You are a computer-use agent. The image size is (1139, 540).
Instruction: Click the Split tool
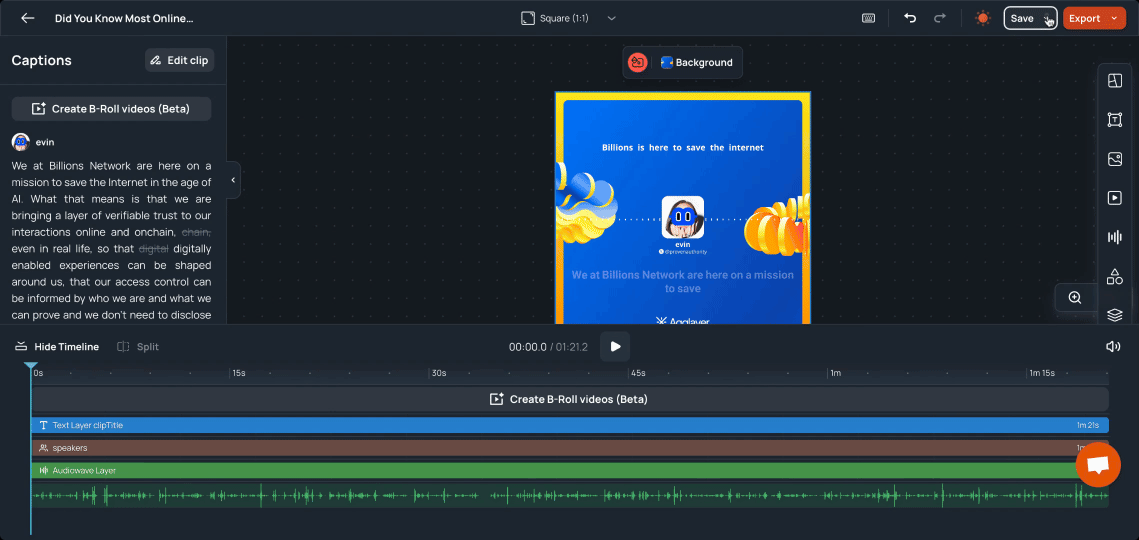138,347
